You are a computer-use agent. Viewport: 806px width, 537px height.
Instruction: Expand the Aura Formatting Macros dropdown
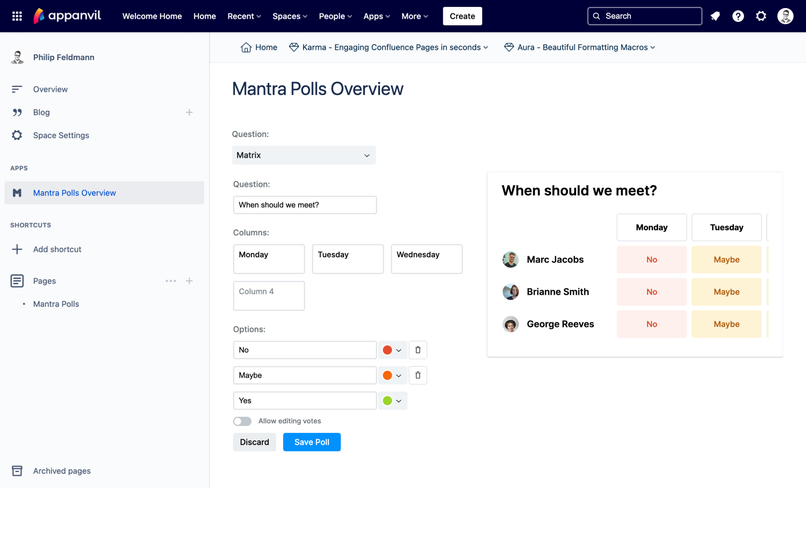pyautogui.click(x=652, y=47)
